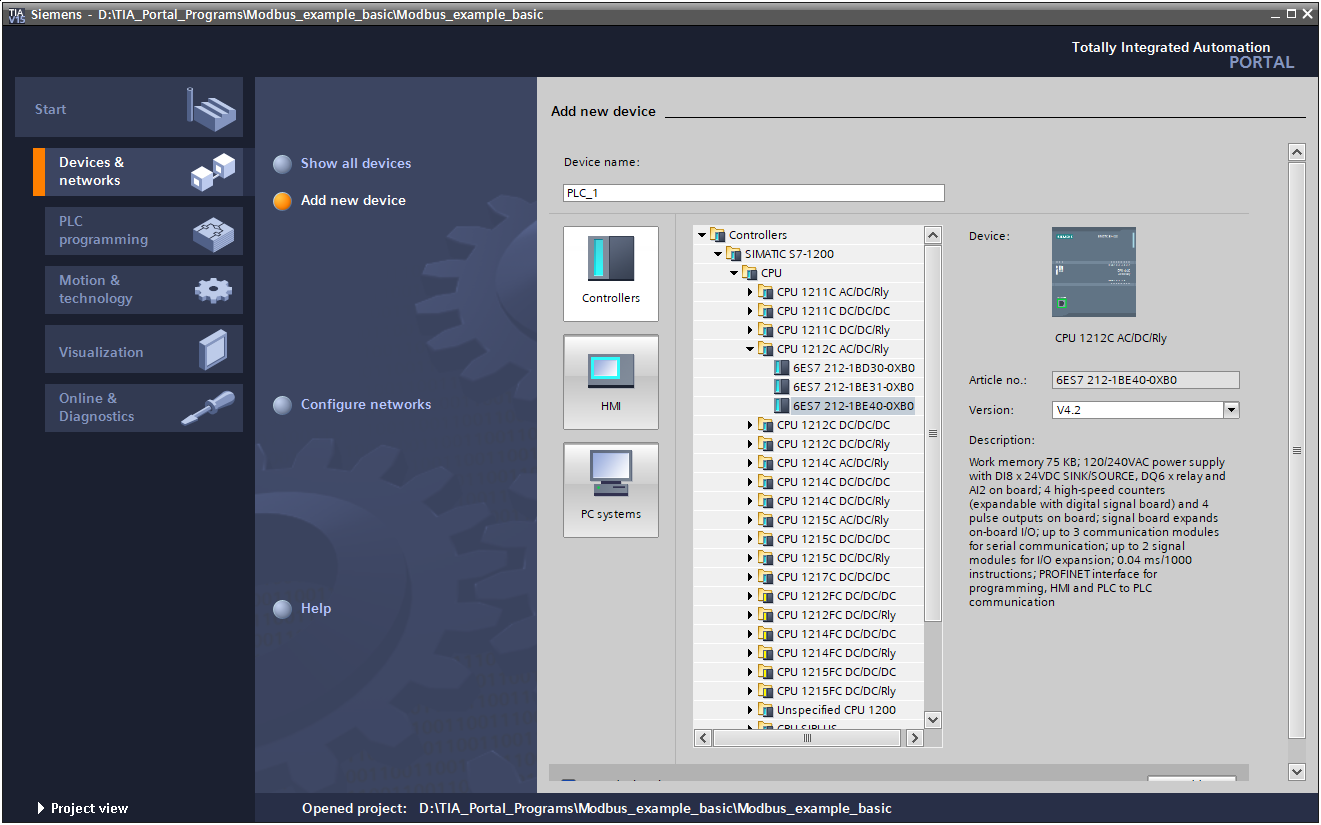Open the Version V4.2 dropdown
The width and height of the screenshot is (1321, 825).
click(1231, 410)
